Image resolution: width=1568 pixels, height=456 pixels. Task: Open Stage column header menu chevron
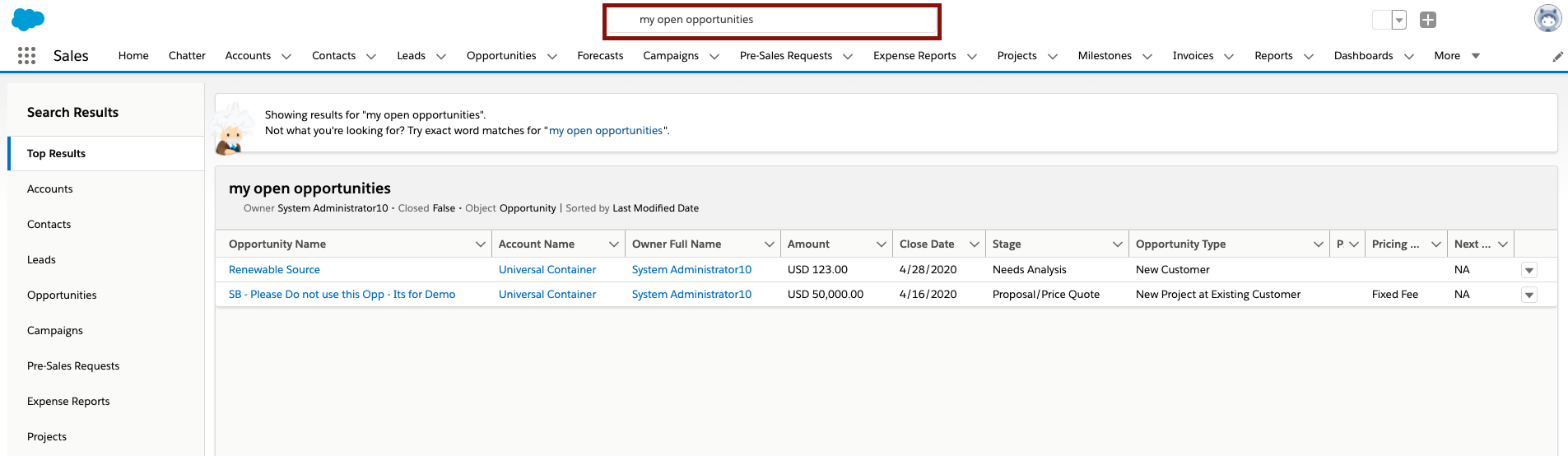(x=1118, y=244)
